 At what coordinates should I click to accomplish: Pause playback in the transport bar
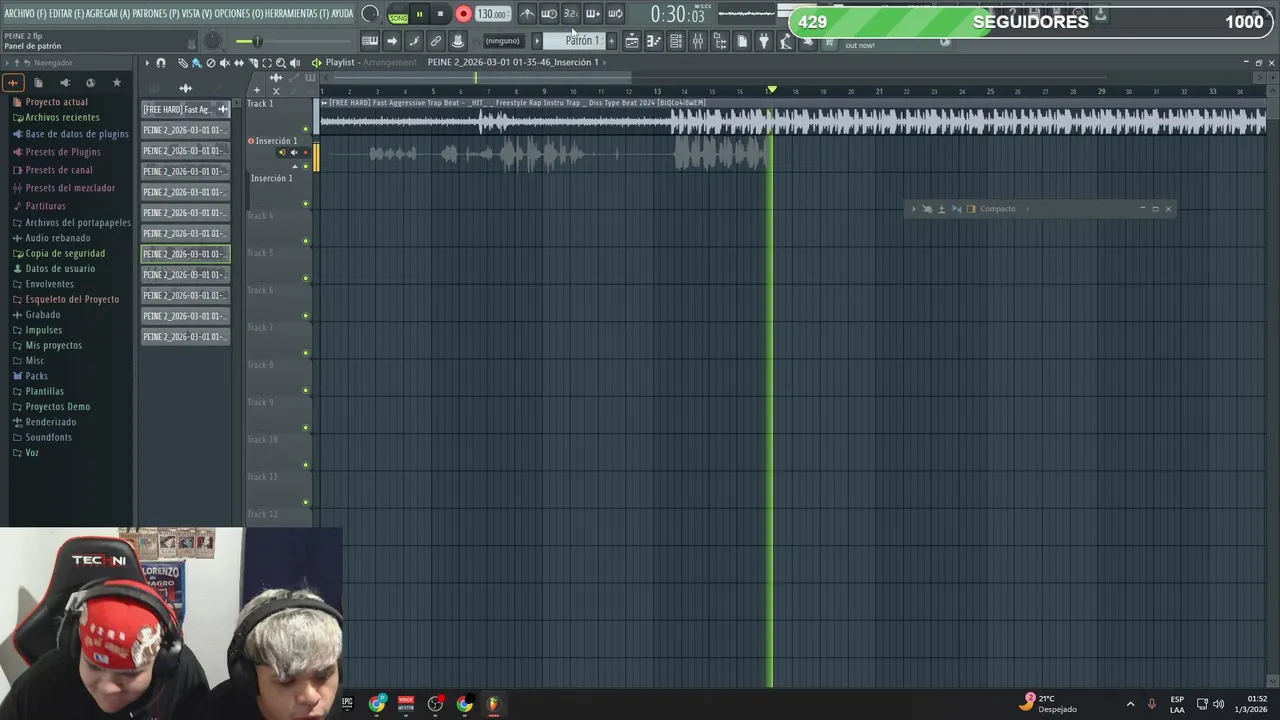click(x=419, y=14)
